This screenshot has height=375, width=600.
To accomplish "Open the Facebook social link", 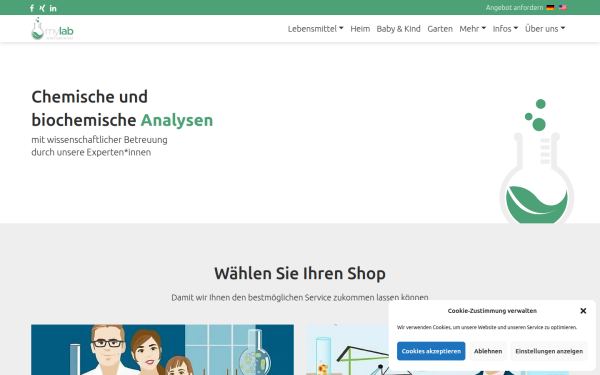I will pyautogui.click(x=32, y=8).
